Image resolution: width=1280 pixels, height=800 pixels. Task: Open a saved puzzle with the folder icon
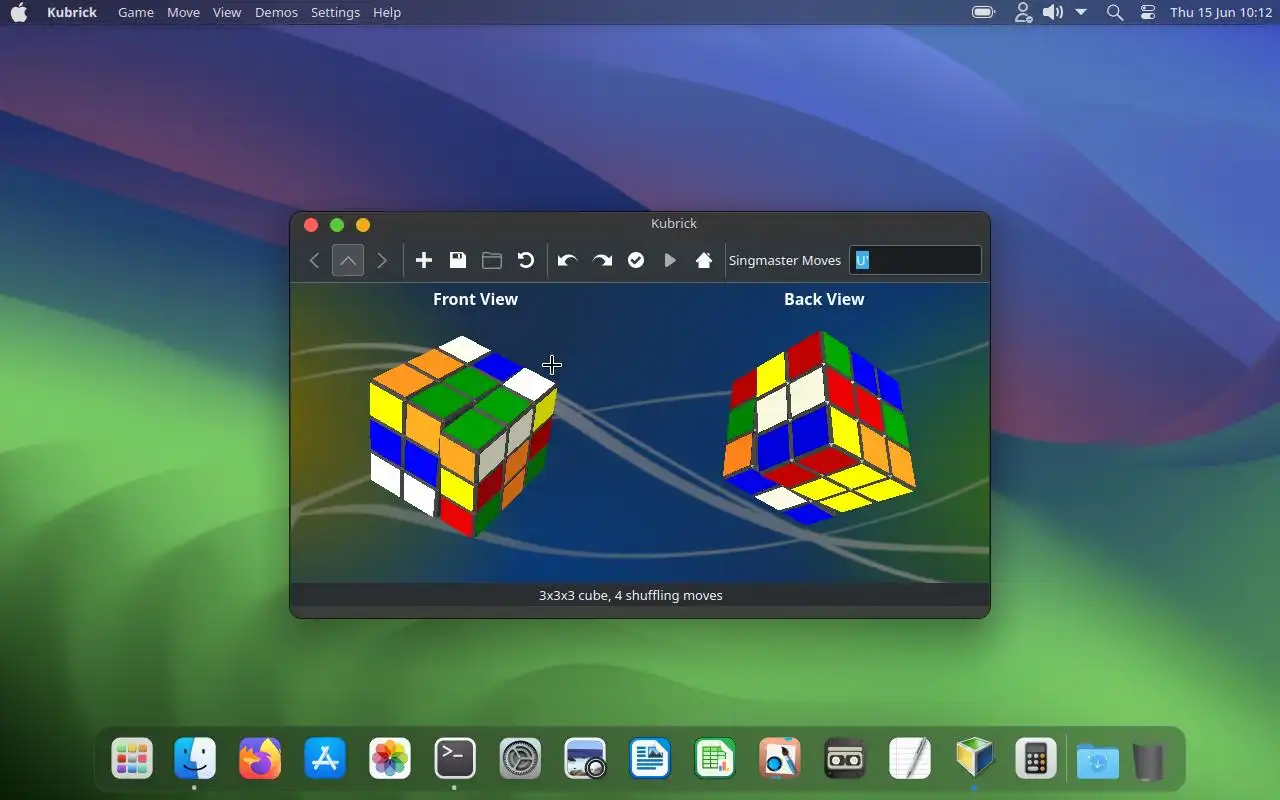click(x=492, y=260)
